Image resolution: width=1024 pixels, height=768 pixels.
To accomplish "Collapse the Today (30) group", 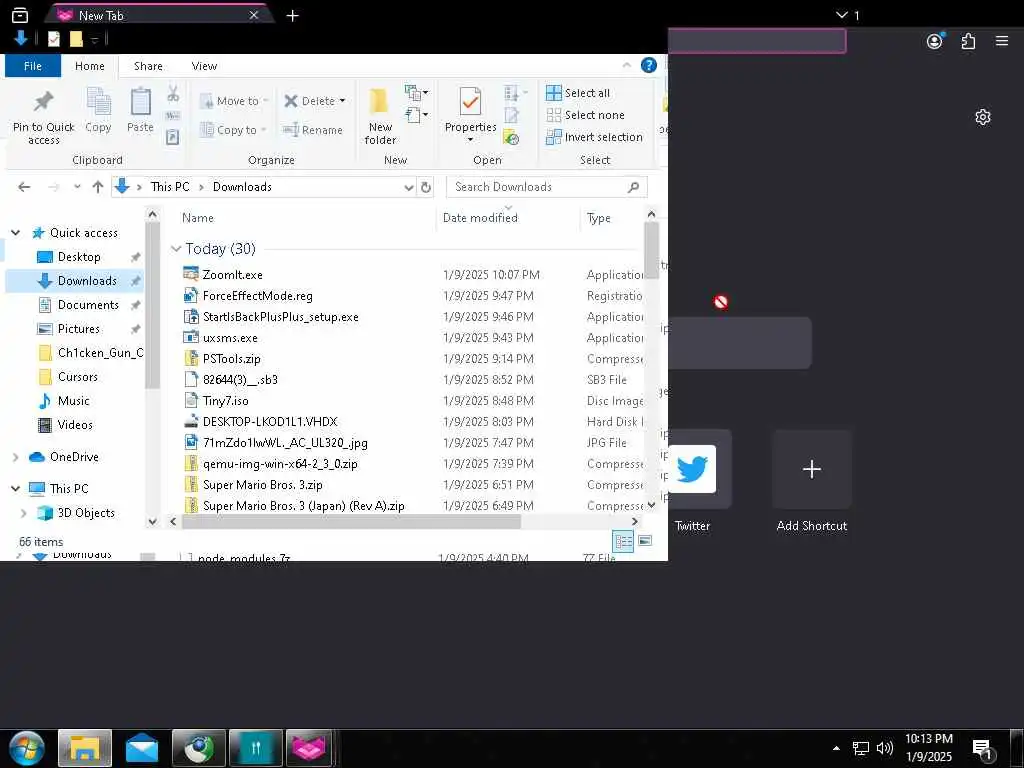I will click(x=176, y=249).
